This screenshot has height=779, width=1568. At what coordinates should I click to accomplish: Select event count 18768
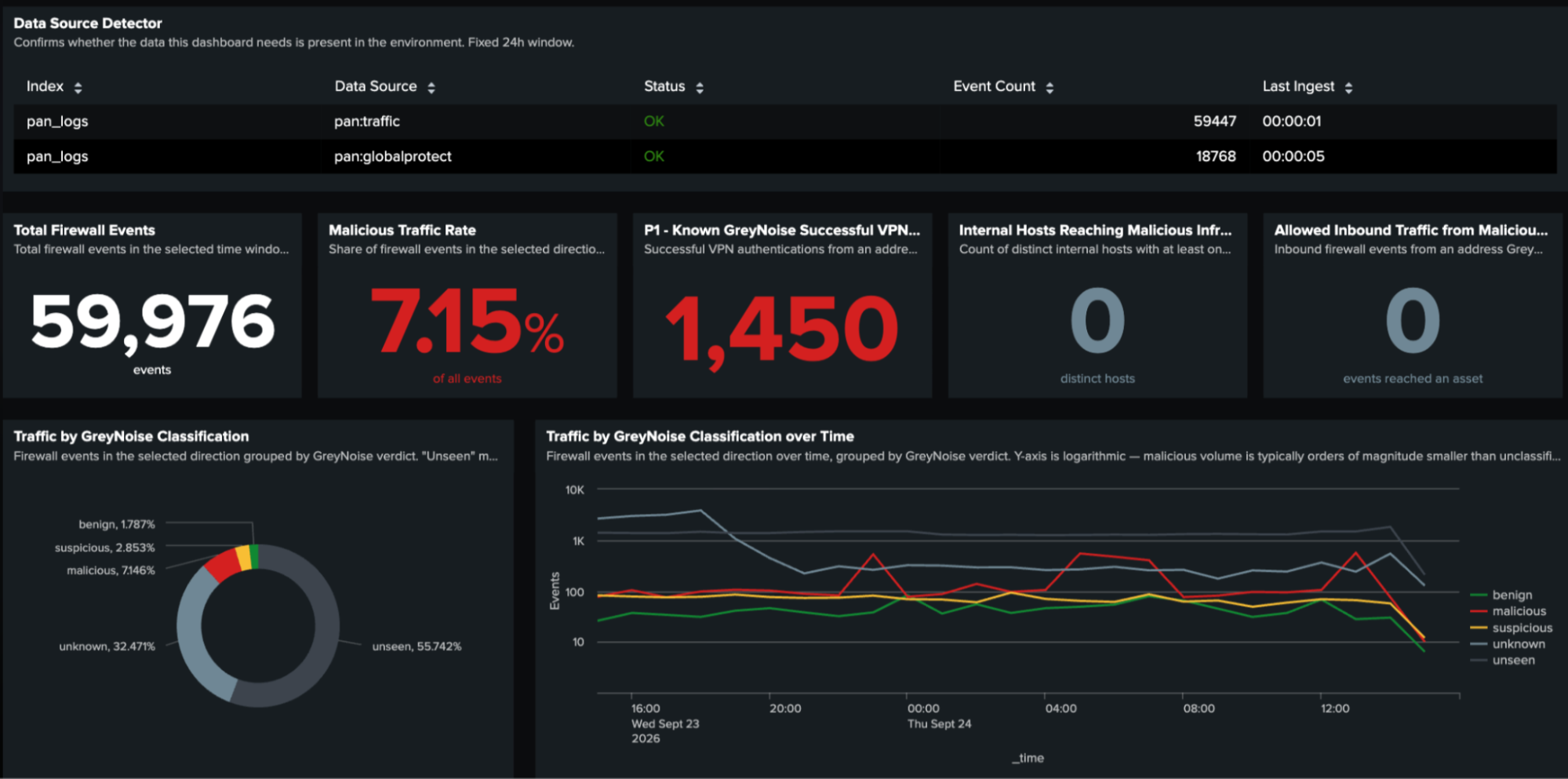pyautogui.click(x=1215, y=157)
